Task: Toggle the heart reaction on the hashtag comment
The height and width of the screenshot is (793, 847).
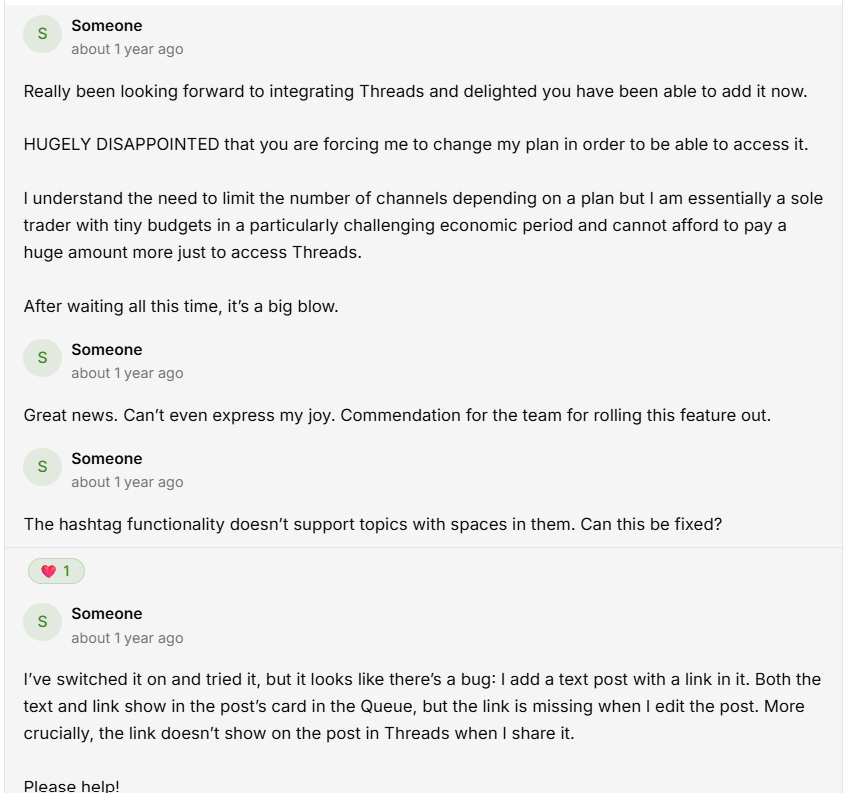Action: [56, 571]
